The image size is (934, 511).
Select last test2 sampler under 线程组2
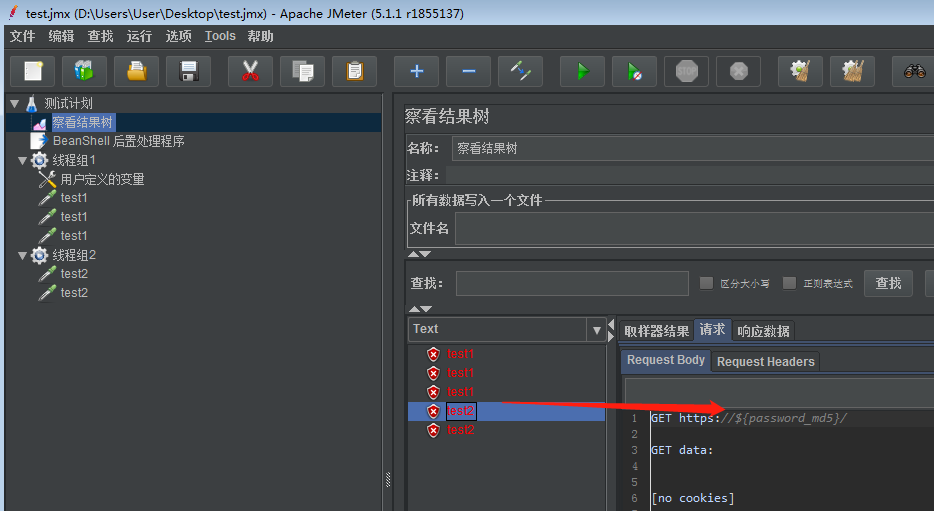(74, 292)
